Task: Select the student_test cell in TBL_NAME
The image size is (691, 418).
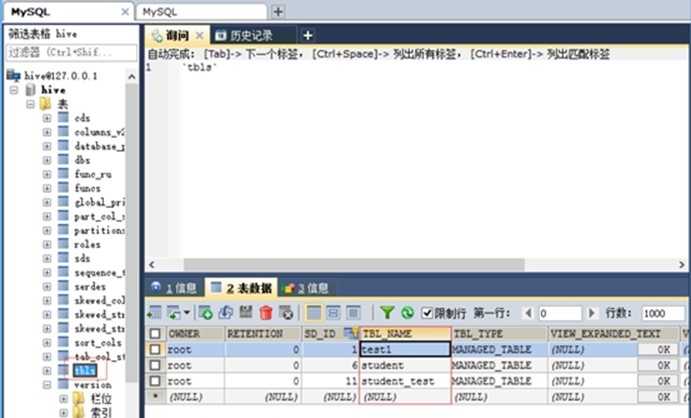Action: tap(405, 381)
